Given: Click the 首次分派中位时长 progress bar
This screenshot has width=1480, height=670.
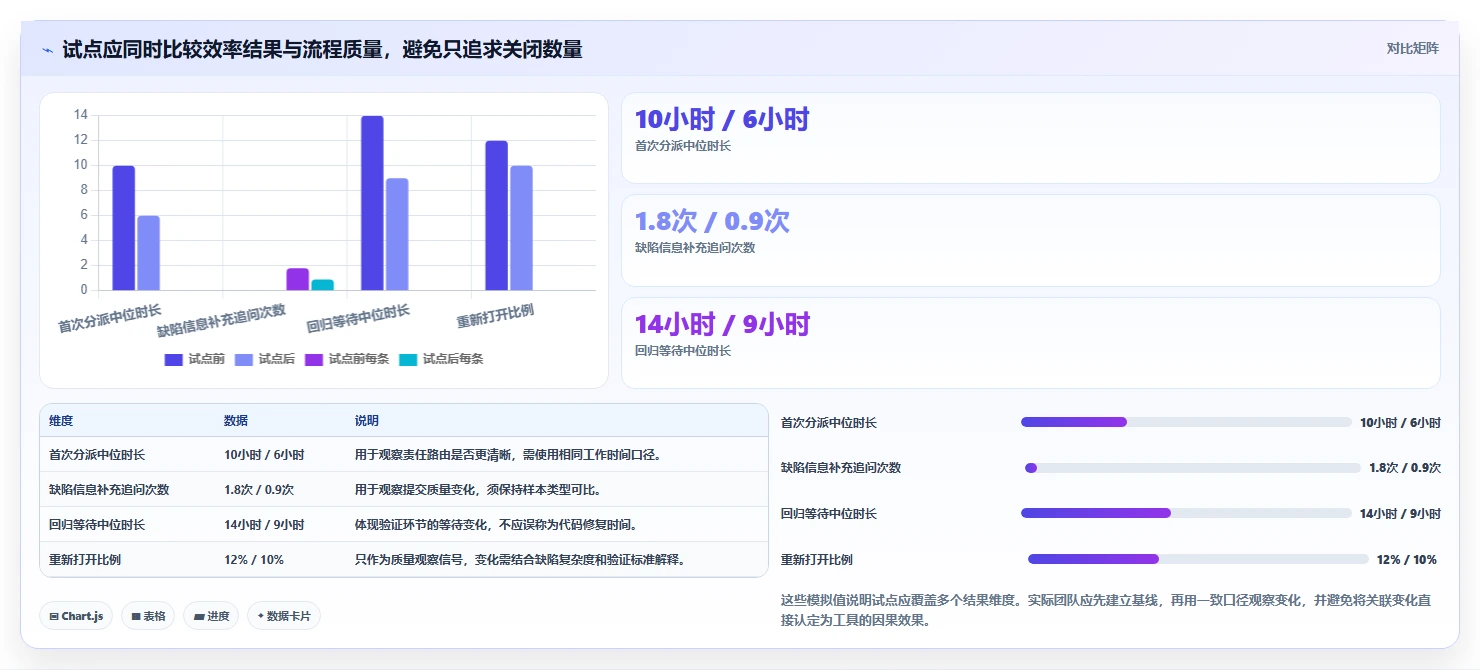Looking at the screenshot, I should click(x=1186, y=422).
